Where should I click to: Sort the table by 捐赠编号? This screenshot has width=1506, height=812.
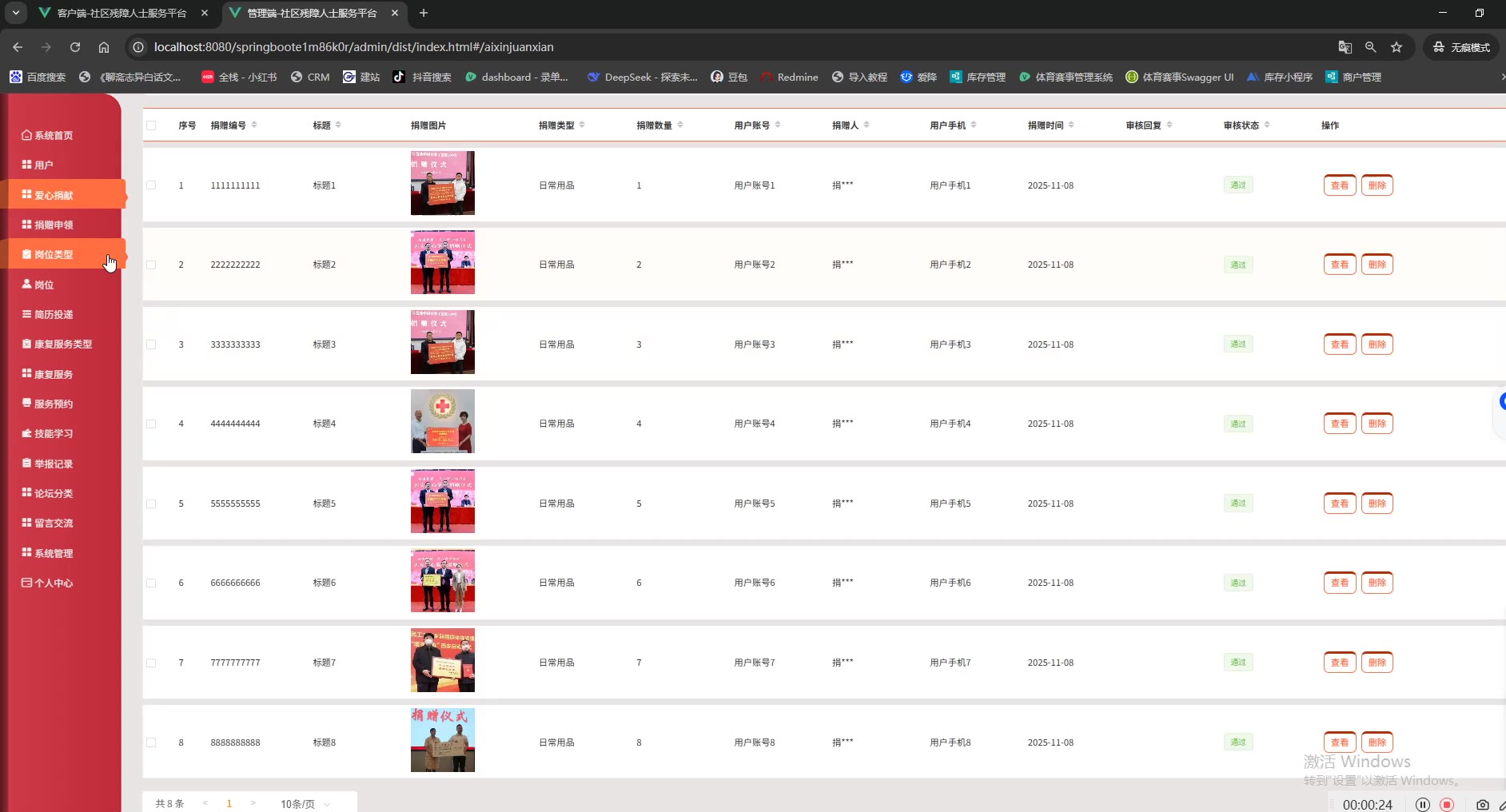point(254,125)
